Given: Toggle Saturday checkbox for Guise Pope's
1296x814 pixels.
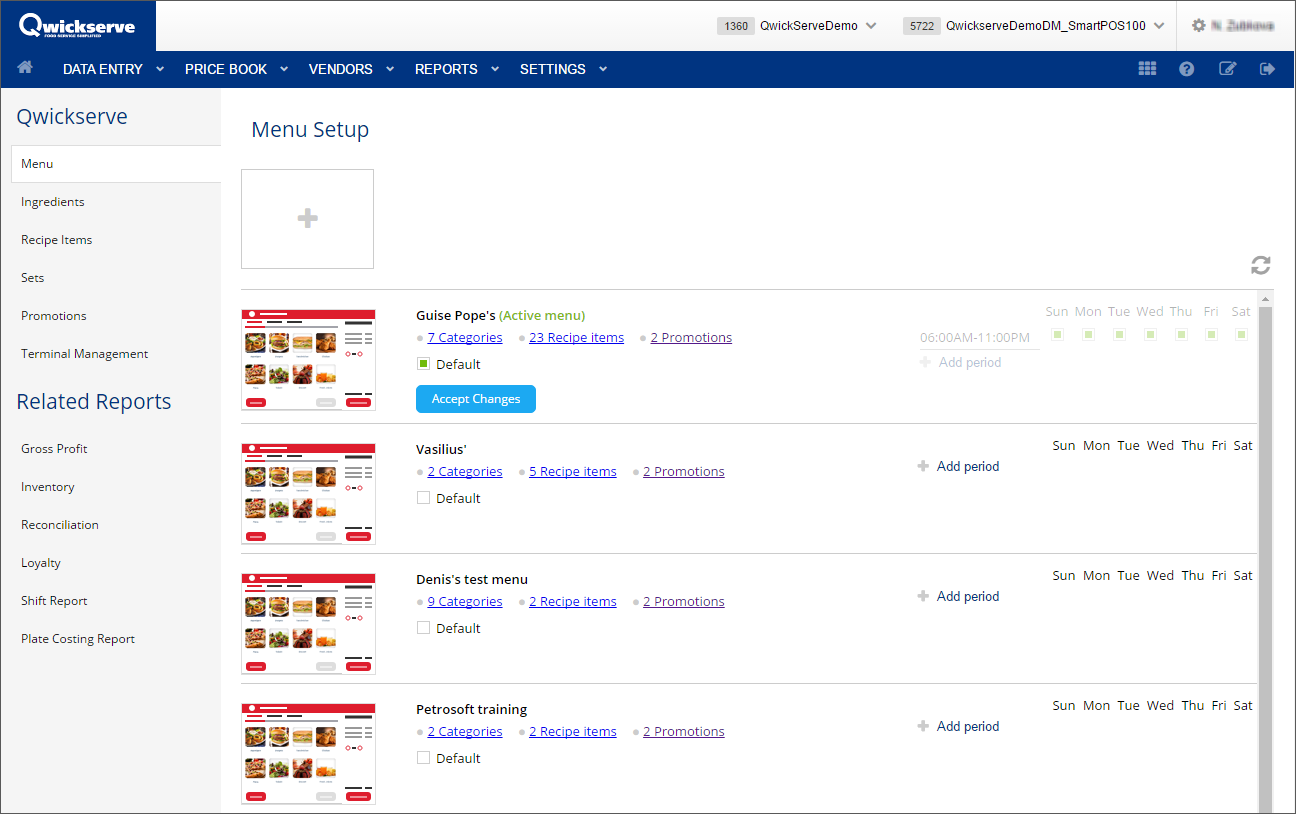Looking at the screenshot, I should [x=1241, y=334].
